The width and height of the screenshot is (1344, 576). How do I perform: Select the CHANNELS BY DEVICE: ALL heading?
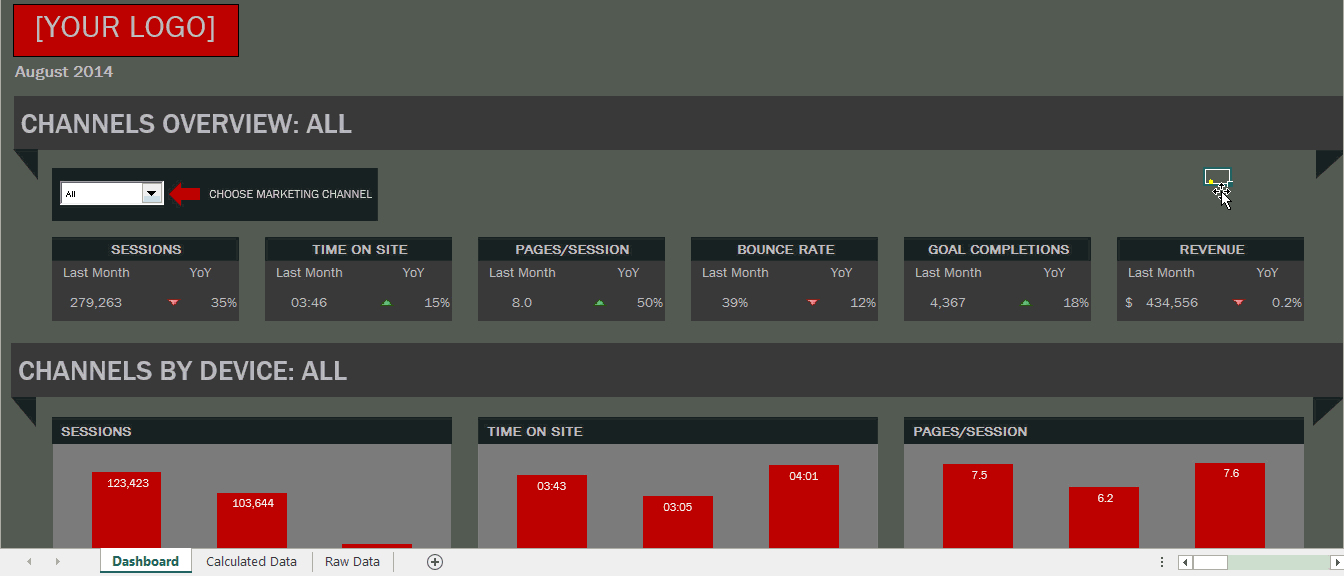pos(183,371)
